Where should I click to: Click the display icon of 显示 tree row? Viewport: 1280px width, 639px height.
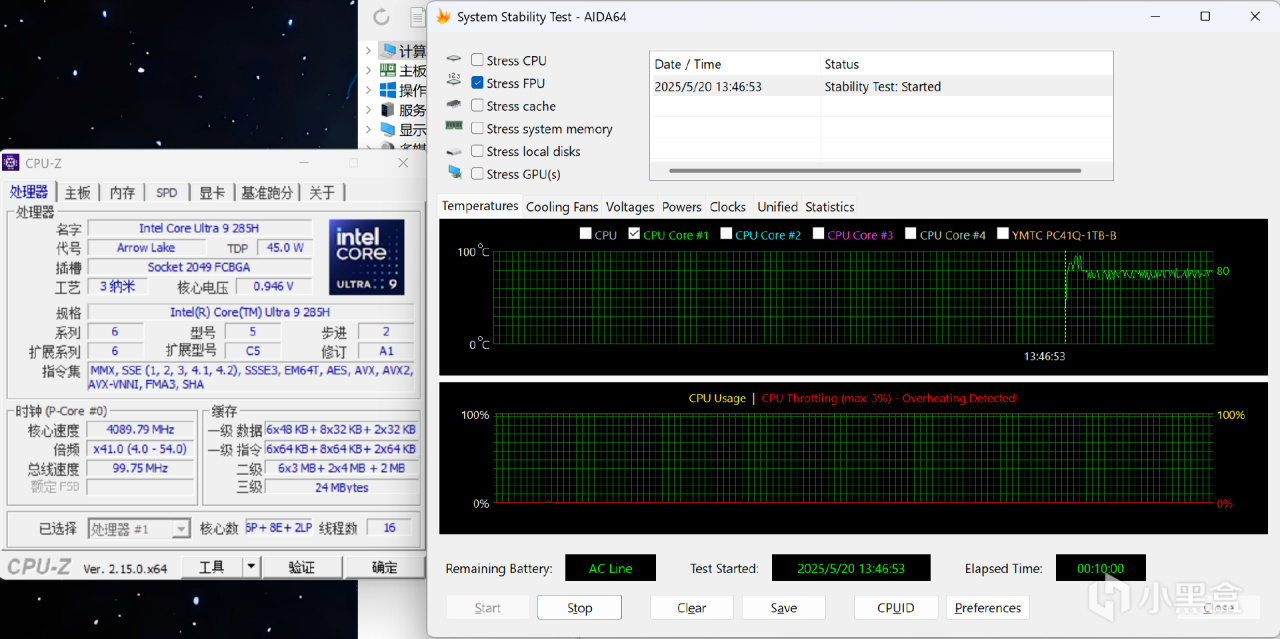[388, 130]
